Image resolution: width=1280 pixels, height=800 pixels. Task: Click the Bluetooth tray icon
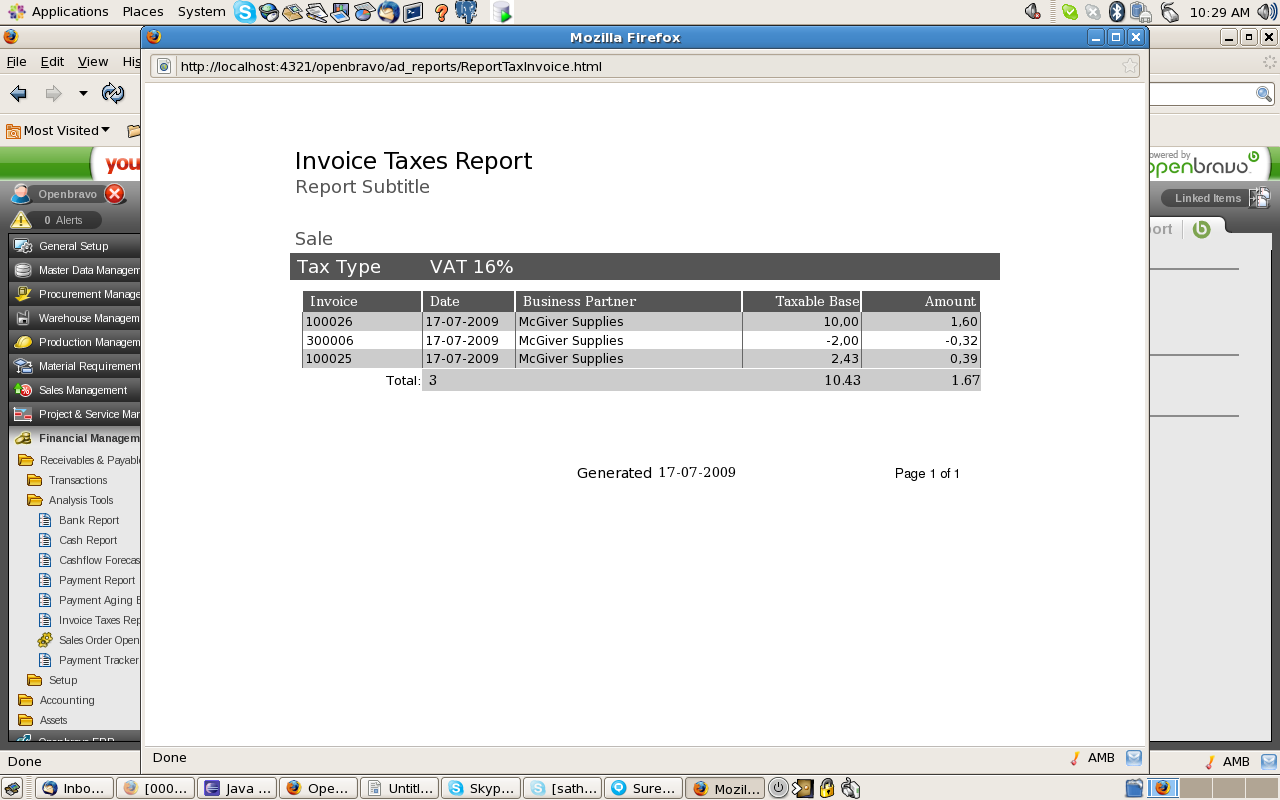(x=1117, y=12)
